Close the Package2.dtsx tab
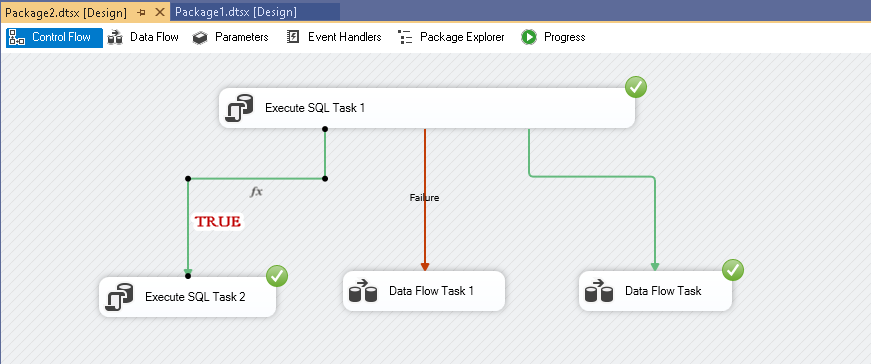 160,12
